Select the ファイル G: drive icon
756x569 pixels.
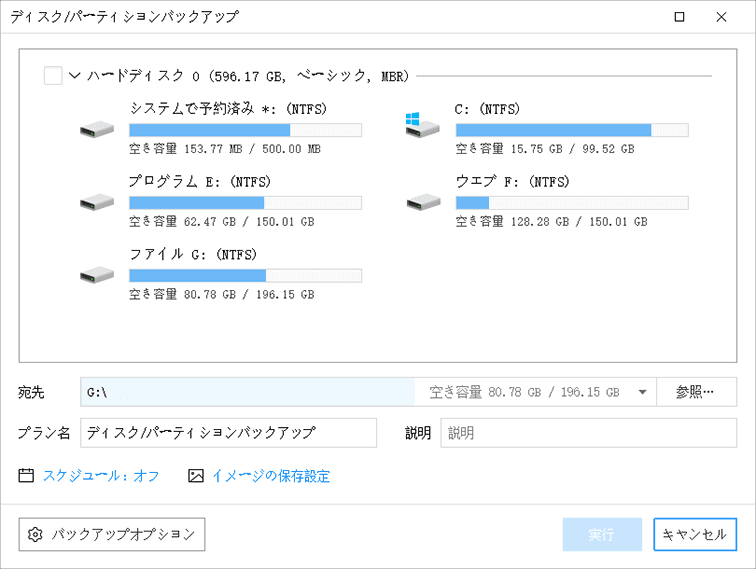tap(97, 275)
